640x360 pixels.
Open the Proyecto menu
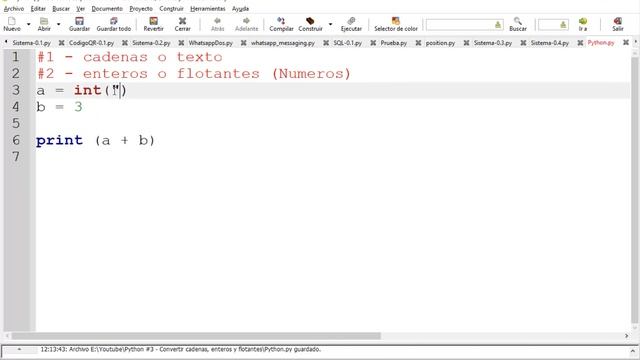141,9
